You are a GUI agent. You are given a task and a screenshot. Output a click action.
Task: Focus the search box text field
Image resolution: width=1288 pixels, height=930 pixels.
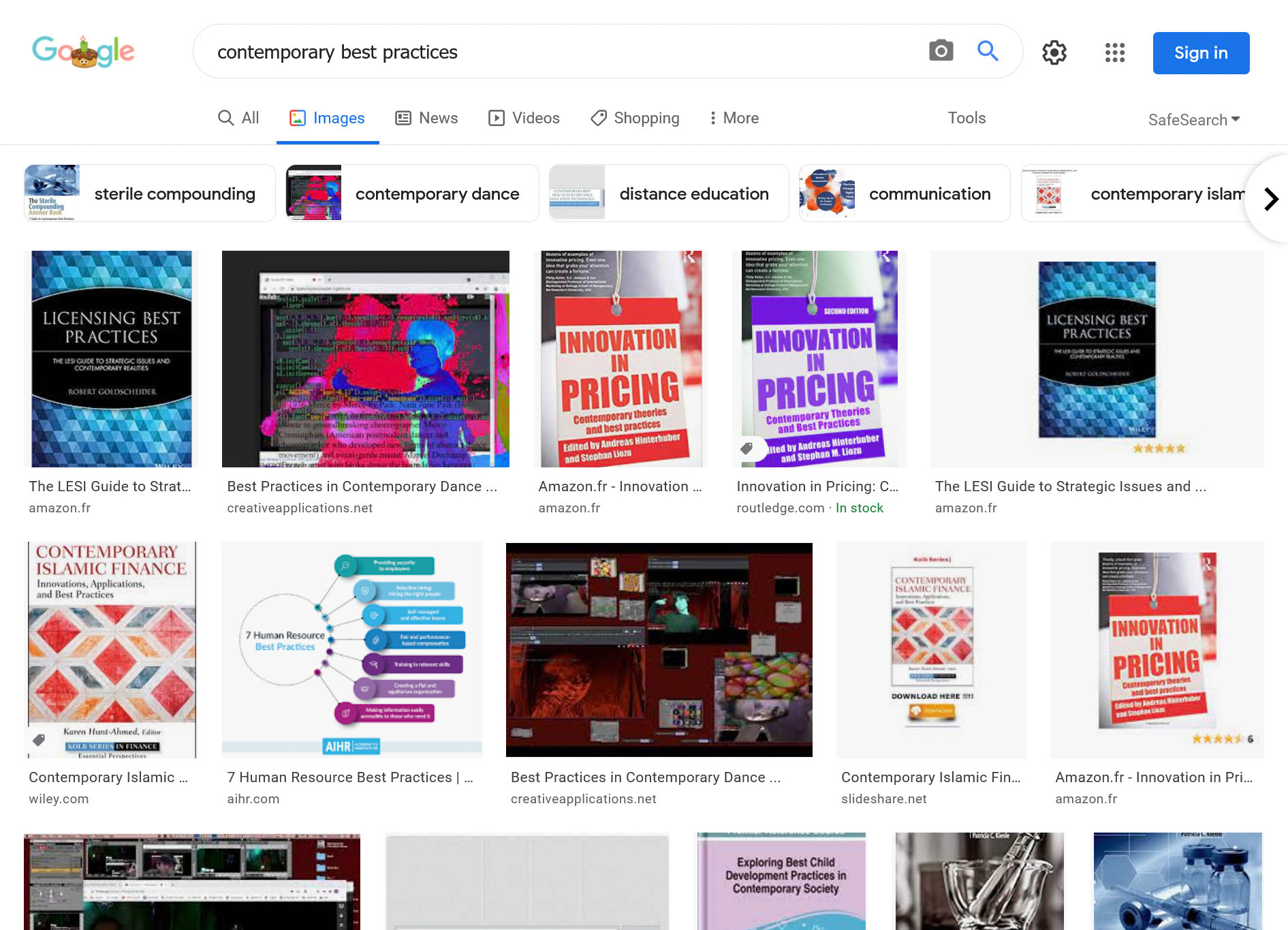[x=565, y=52]
